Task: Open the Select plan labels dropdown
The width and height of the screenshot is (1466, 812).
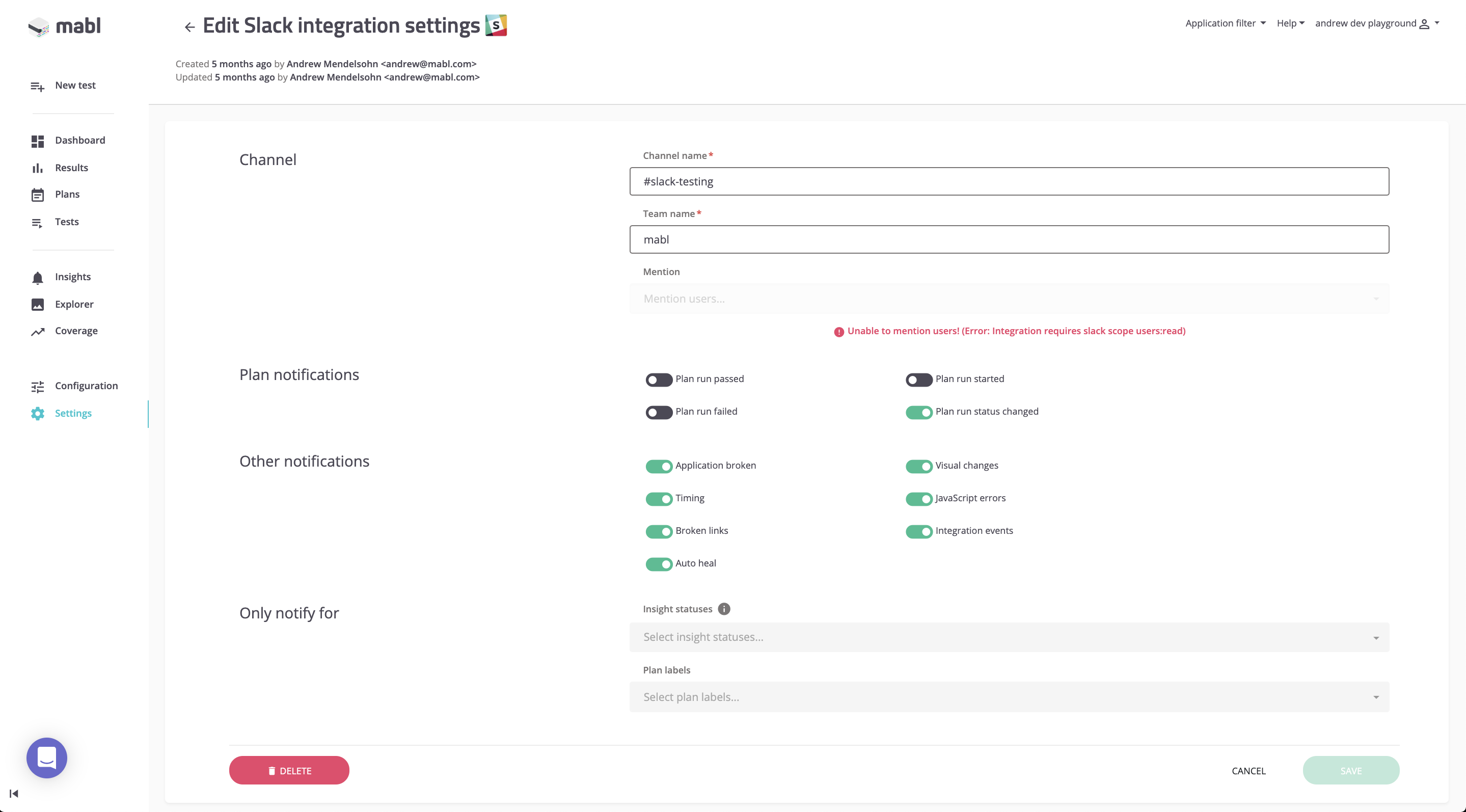Action: [1009, 697]
